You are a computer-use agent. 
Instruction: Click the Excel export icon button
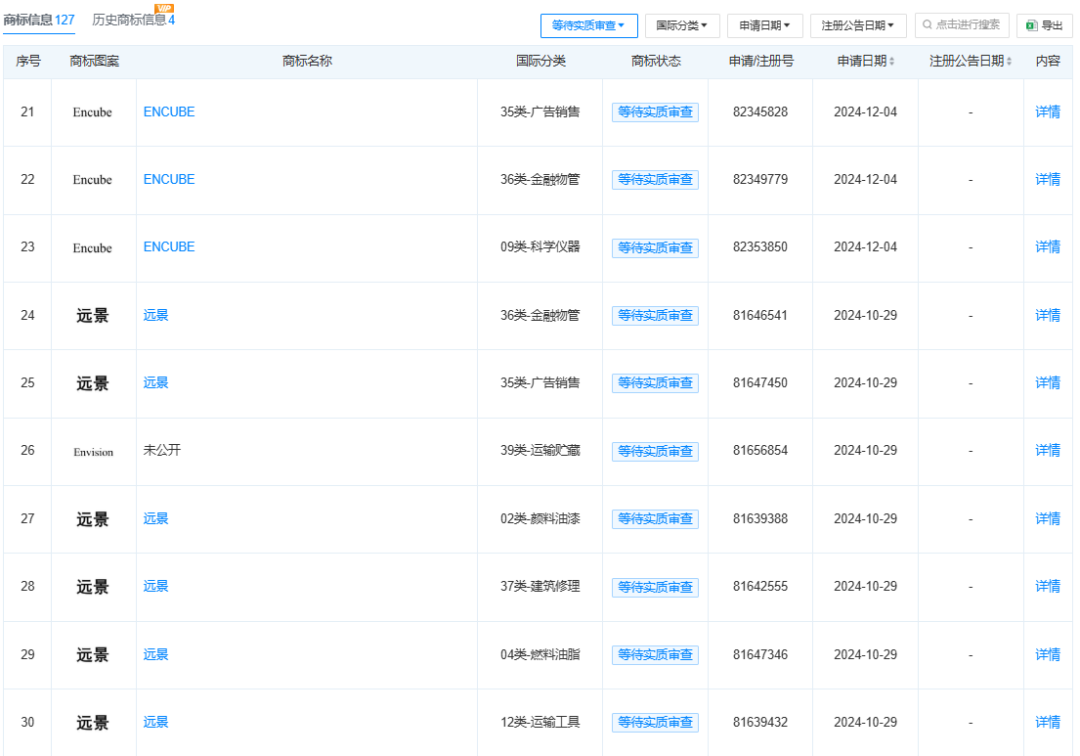coord(1031,25)
